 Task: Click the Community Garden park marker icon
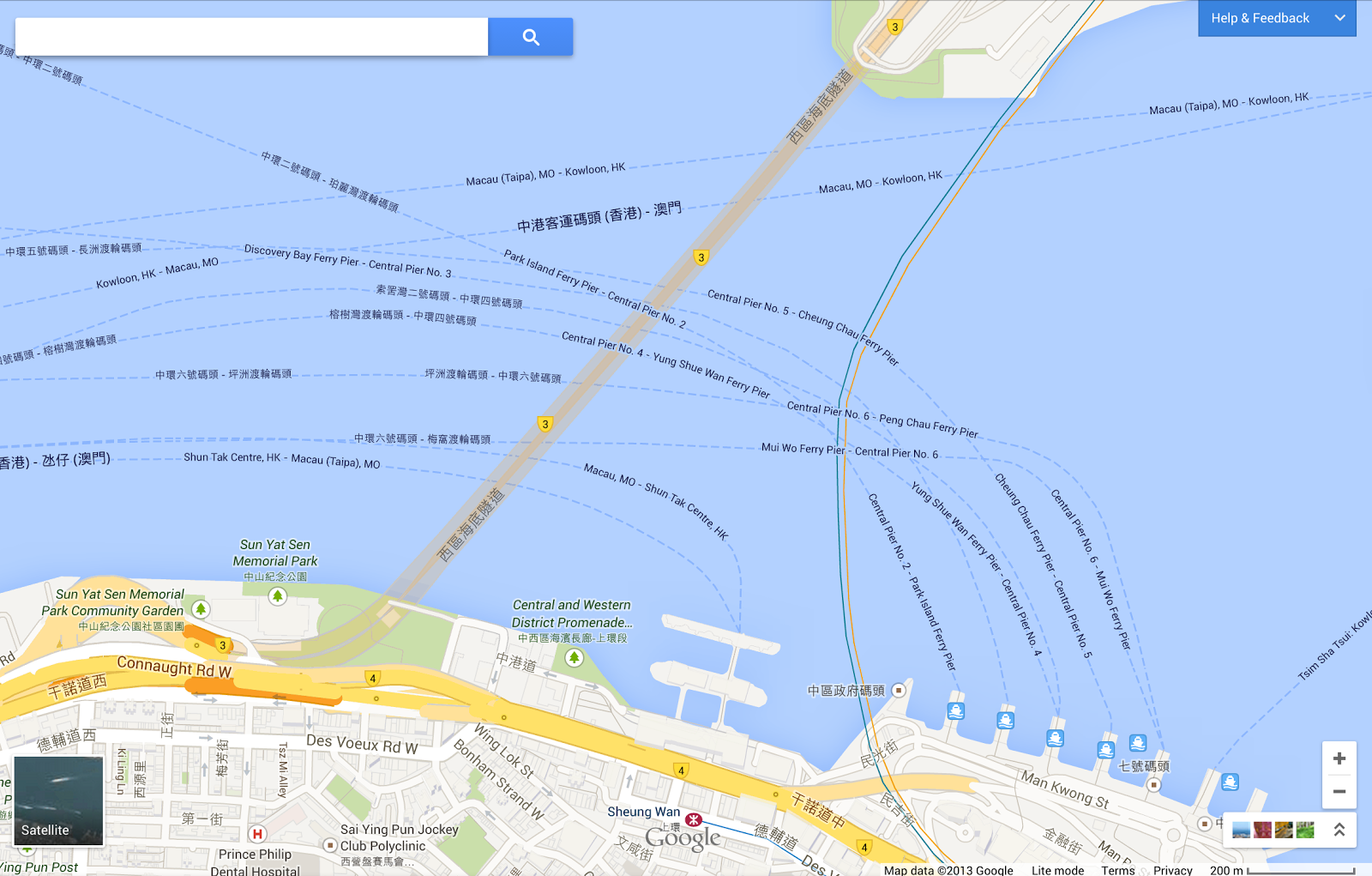[x=200, y=609]
